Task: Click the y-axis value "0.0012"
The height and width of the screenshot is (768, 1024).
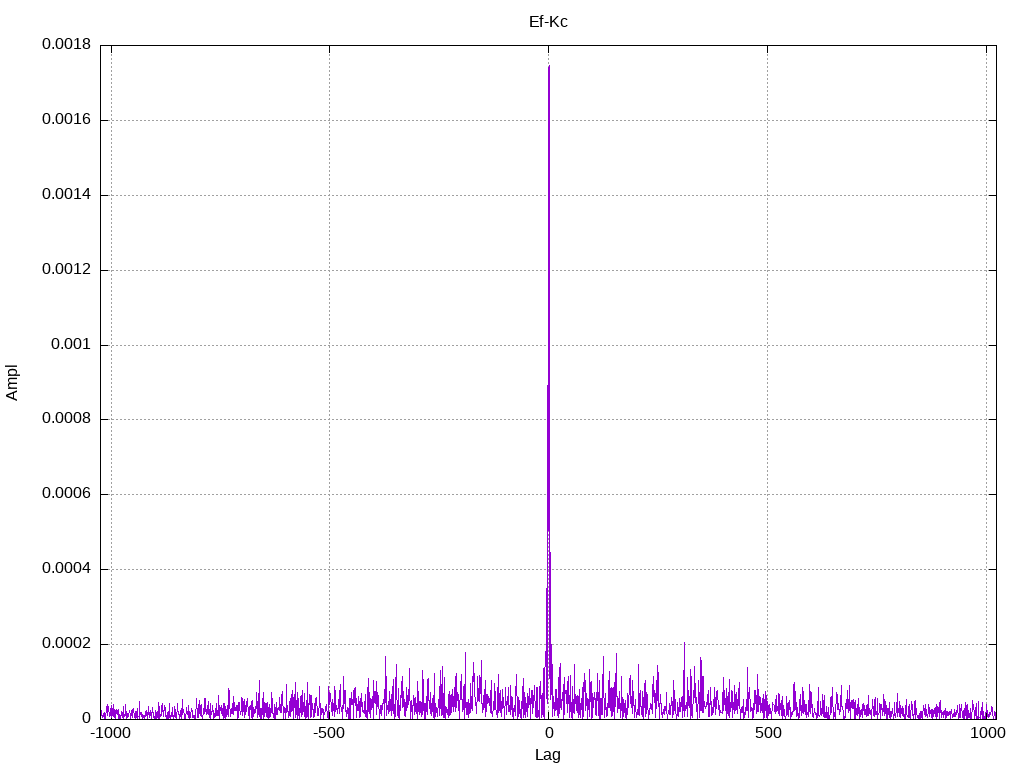Action: pos(67,269)
